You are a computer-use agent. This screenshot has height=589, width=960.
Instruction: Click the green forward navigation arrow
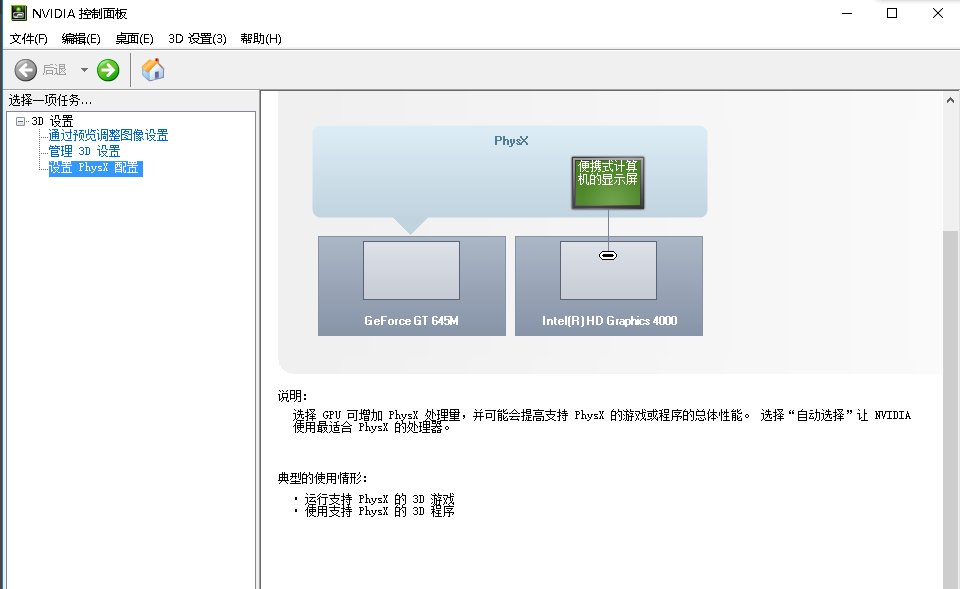[x=107, y=70]
